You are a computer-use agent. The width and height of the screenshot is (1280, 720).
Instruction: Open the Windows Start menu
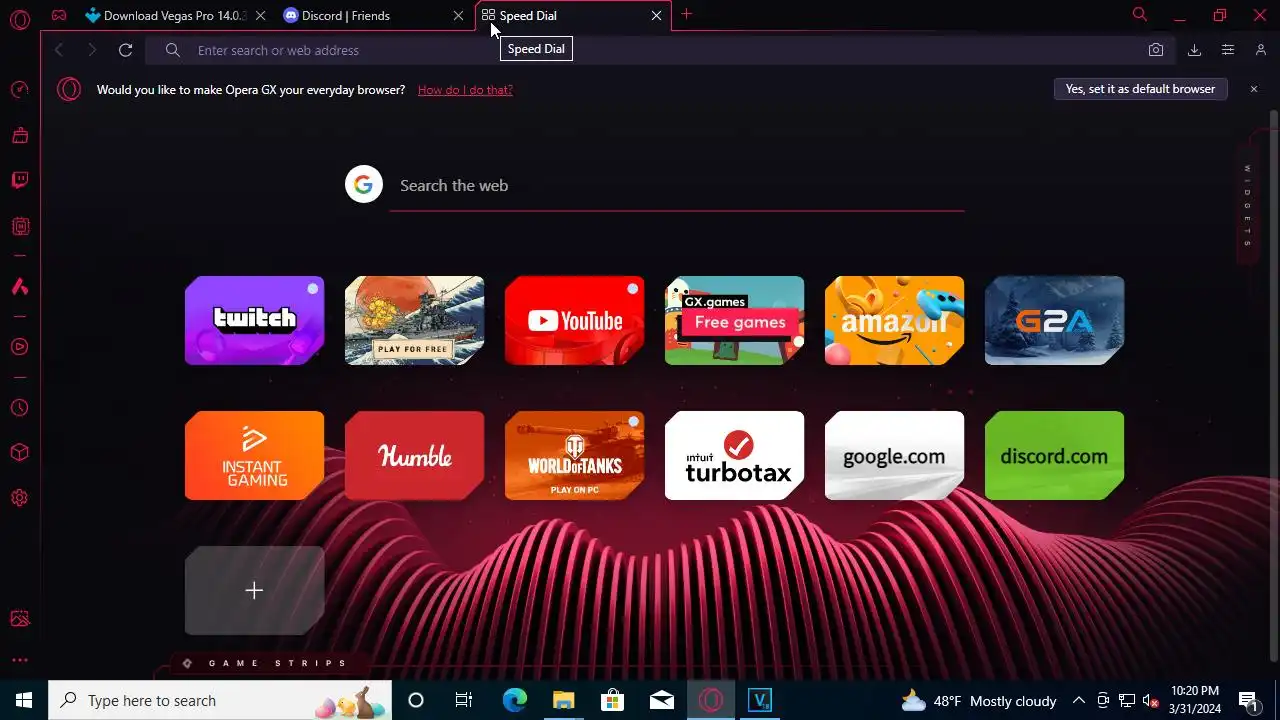point(24,700)
